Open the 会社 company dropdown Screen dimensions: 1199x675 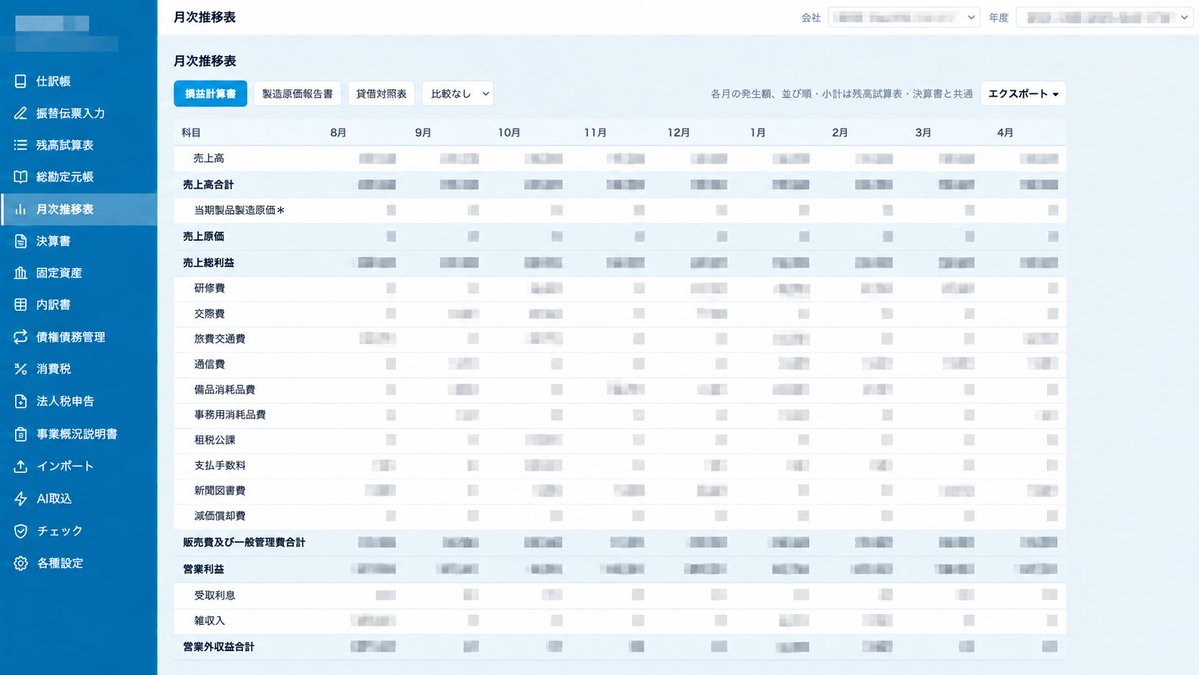tap(904, 18)
